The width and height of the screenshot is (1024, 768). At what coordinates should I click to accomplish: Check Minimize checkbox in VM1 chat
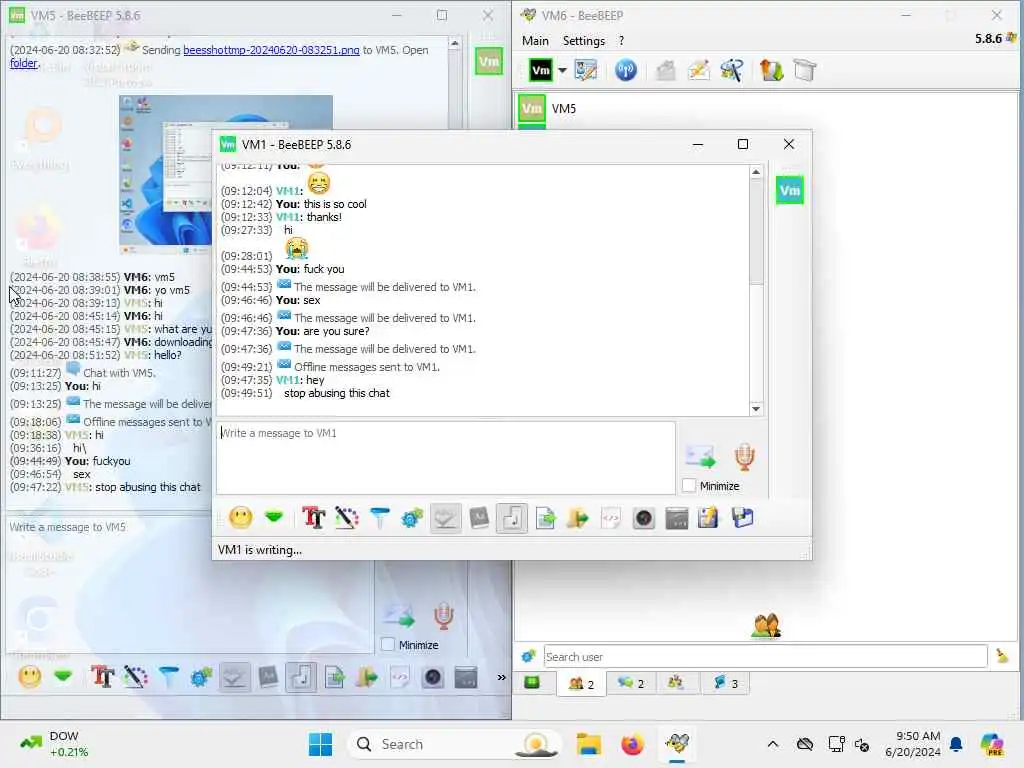coord(689,486)
